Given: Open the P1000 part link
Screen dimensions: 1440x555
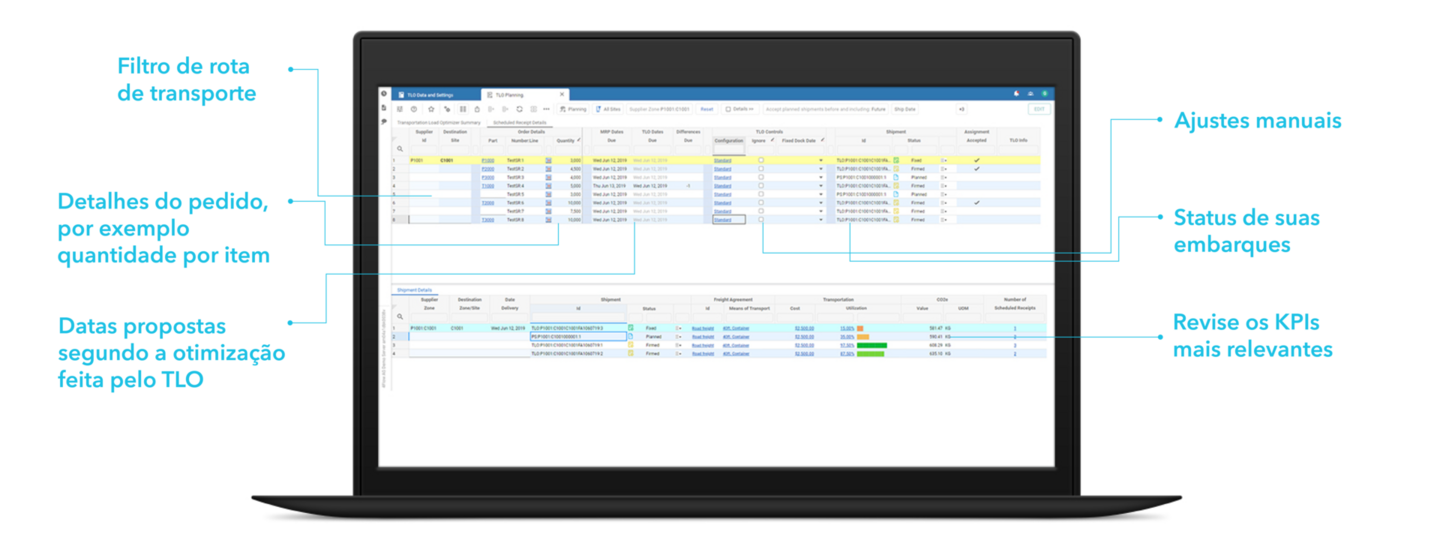Looking at the screenshot, I should (x=488, y=160).
